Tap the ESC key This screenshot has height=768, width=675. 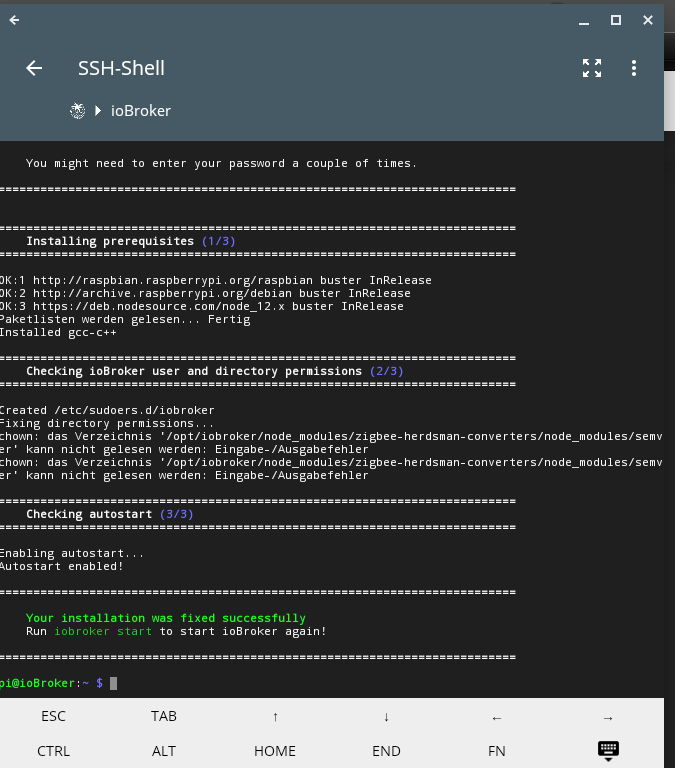click(53, 716)
